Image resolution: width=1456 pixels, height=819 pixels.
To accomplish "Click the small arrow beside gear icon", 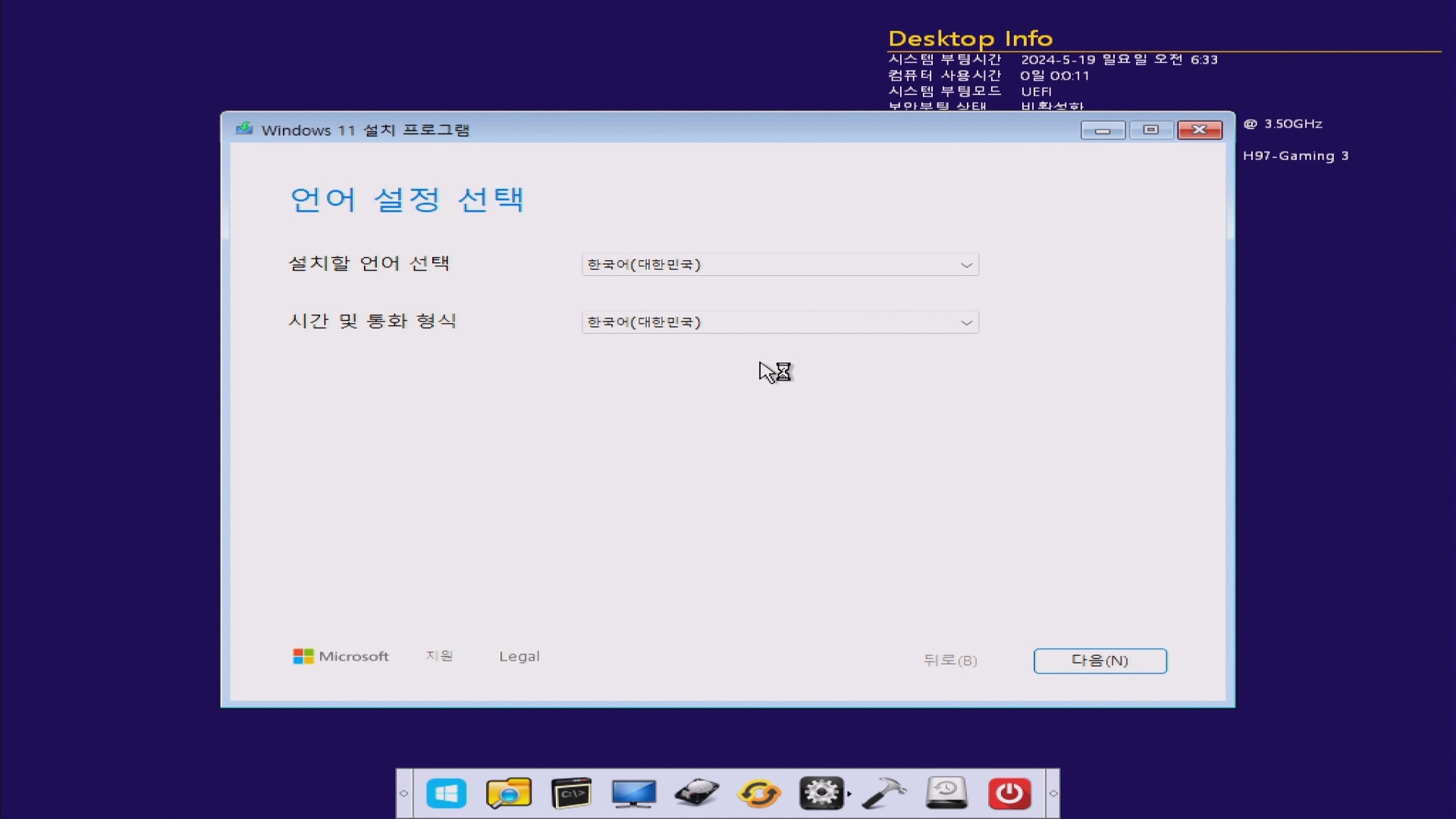I will 849,794.
